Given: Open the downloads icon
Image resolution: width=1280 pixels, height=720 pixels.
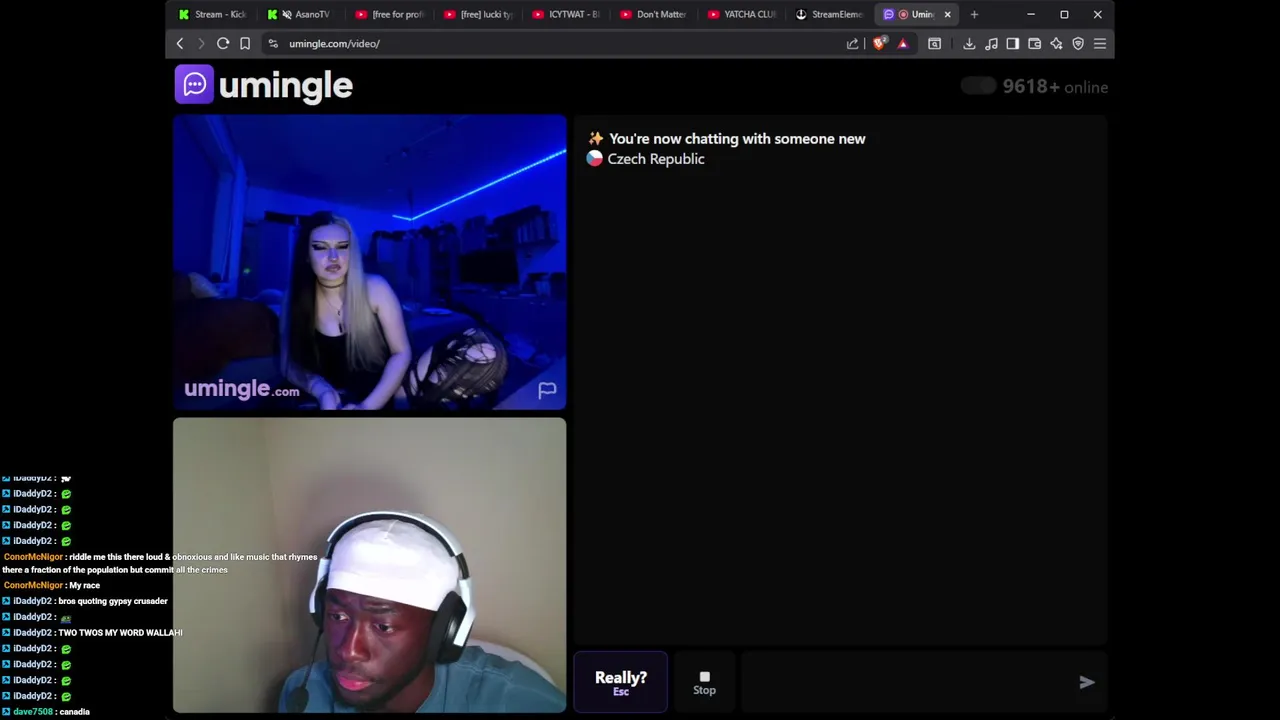Looking at the screenshot, I should coord(969,44).
